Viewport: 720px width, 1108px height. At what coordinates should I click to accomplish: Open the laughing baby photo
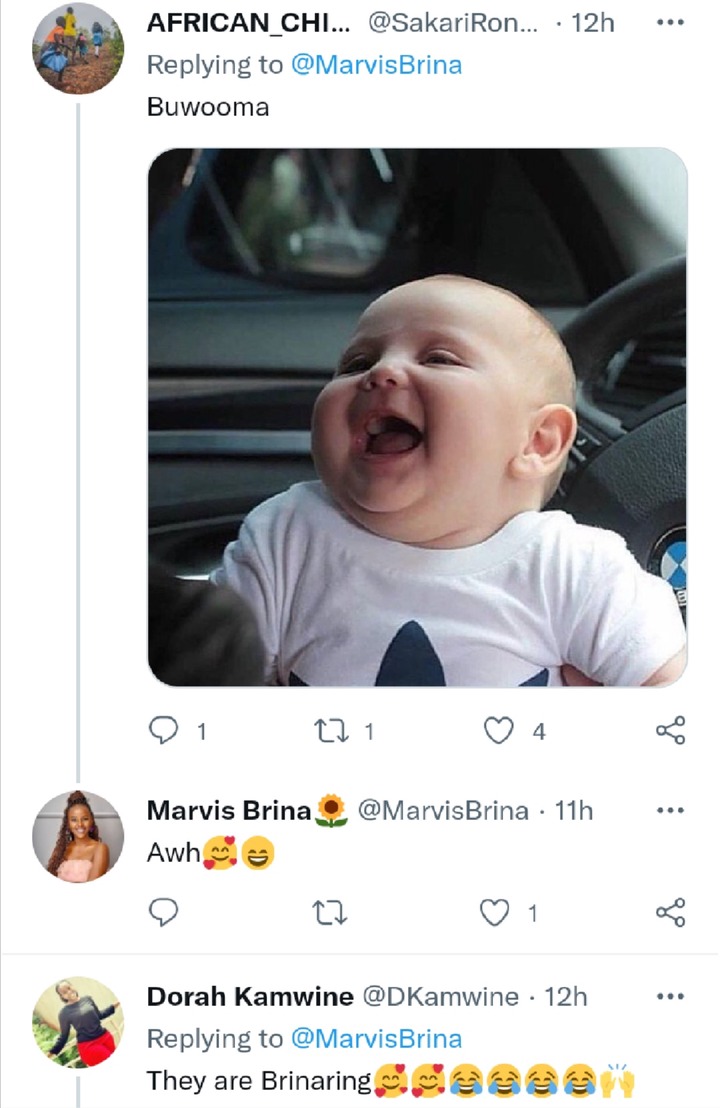tap(417, 417)
